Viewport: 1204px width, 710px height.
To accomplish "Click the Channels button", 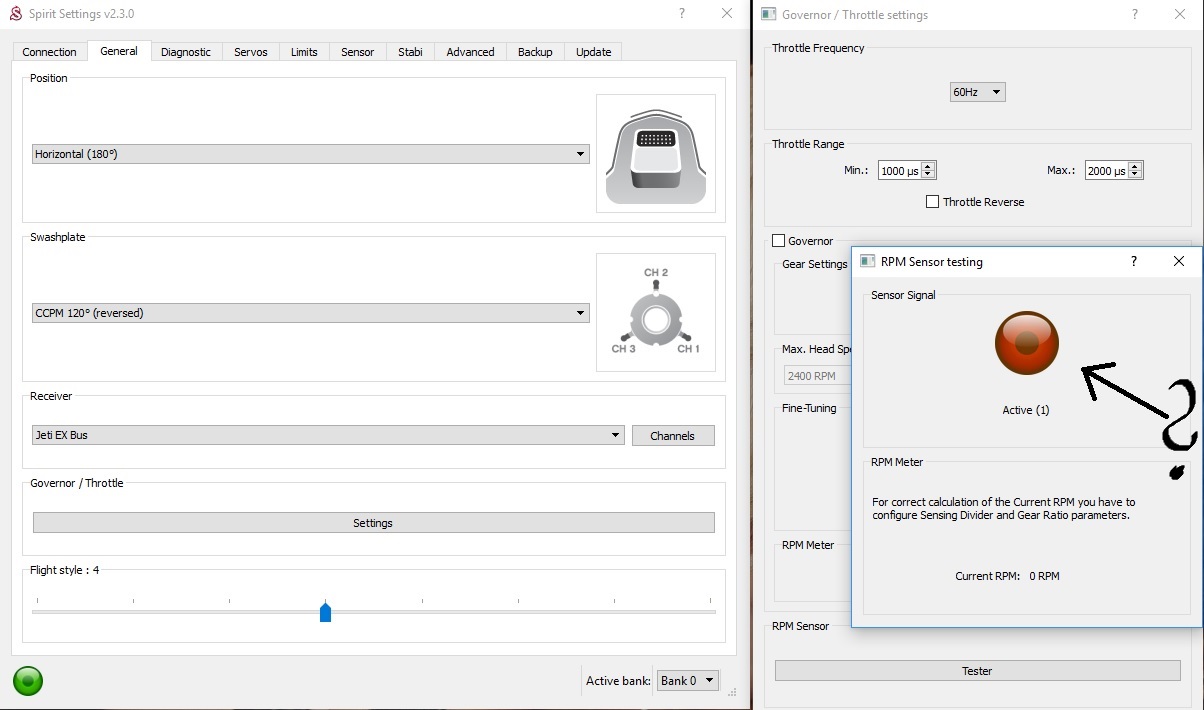I will tap(673, 436).
